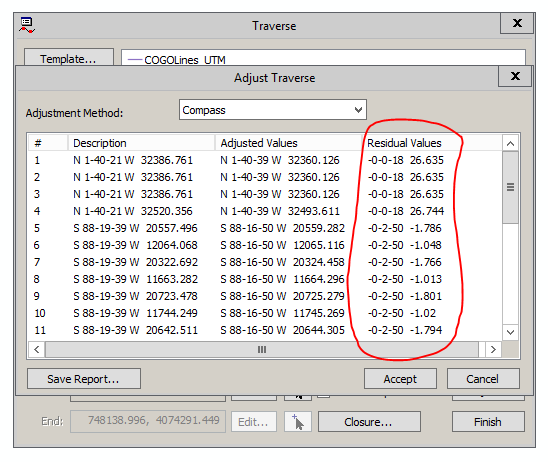The height and width of the screenshot is (462, 548).
Task: Click the horizontal scroll left arrow
Action: 36,349
